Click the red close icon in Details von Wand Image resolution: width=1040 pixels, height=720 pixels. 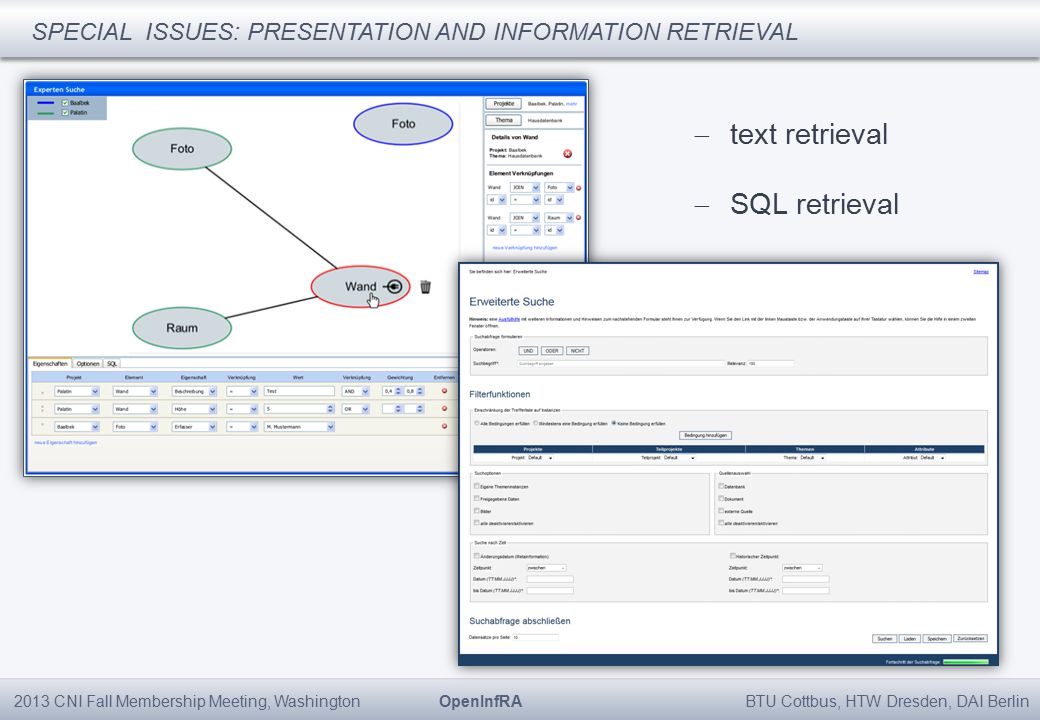point(568,154)
